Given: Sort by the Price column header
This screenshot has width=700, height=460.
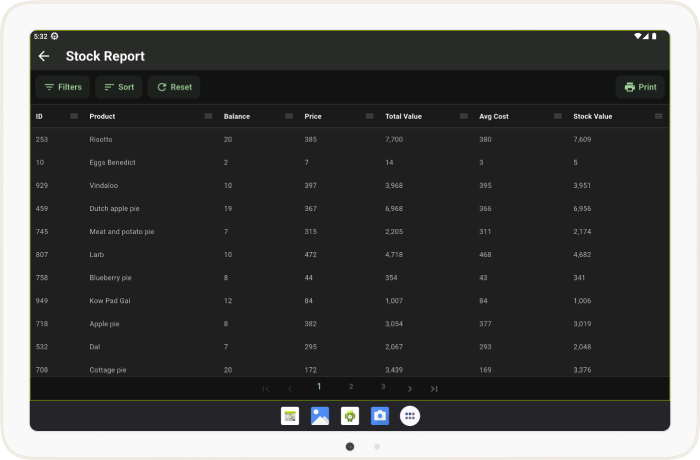Looking at the screenshot, I should click(313, 117).
